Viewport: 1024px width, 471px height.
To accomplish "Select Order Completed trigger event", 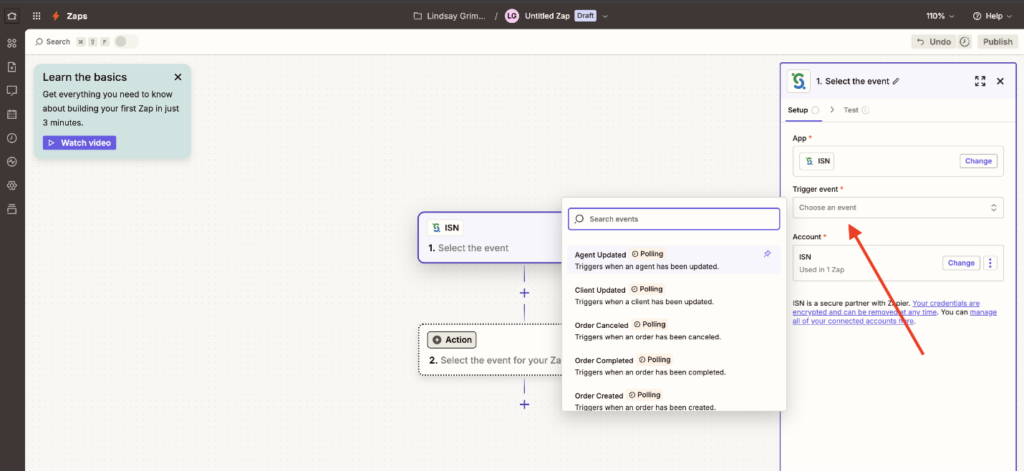I will (x=673, y=366).
